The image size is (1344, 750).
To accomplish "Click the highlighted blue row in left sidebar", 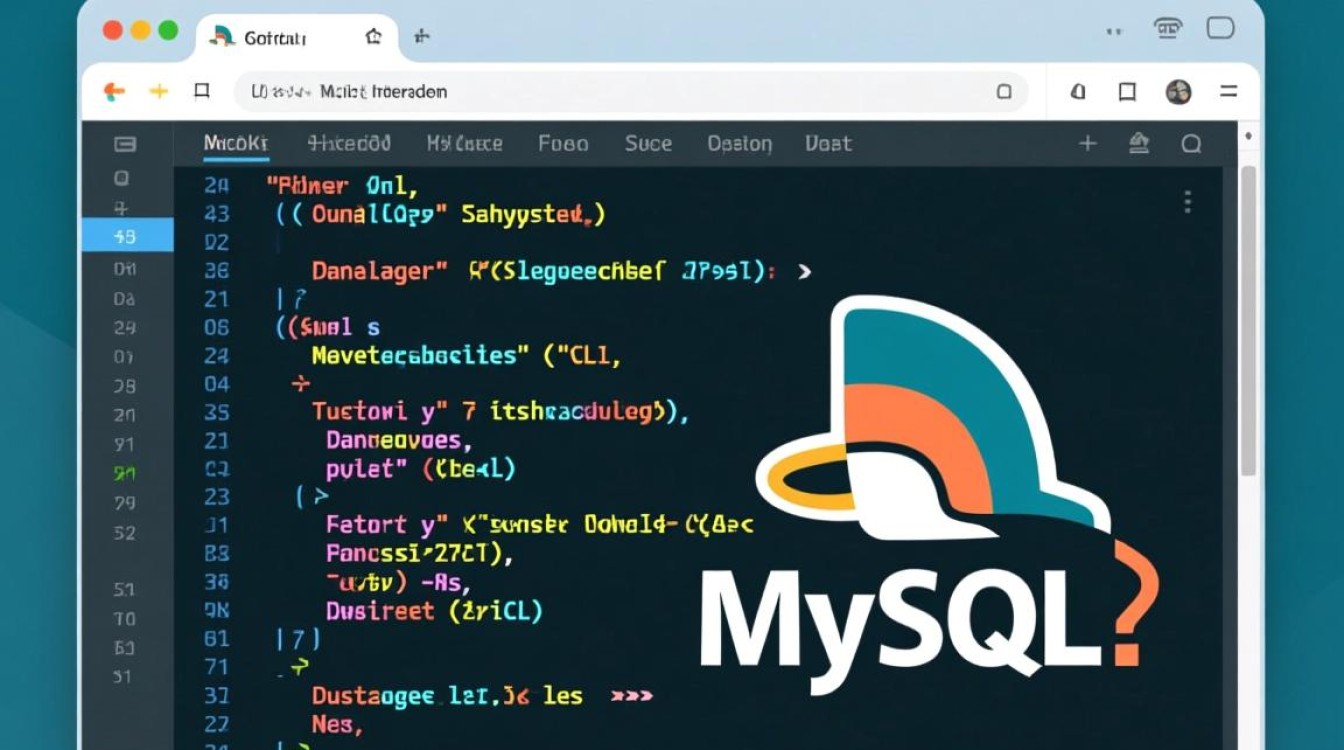I will pos(126,237).
